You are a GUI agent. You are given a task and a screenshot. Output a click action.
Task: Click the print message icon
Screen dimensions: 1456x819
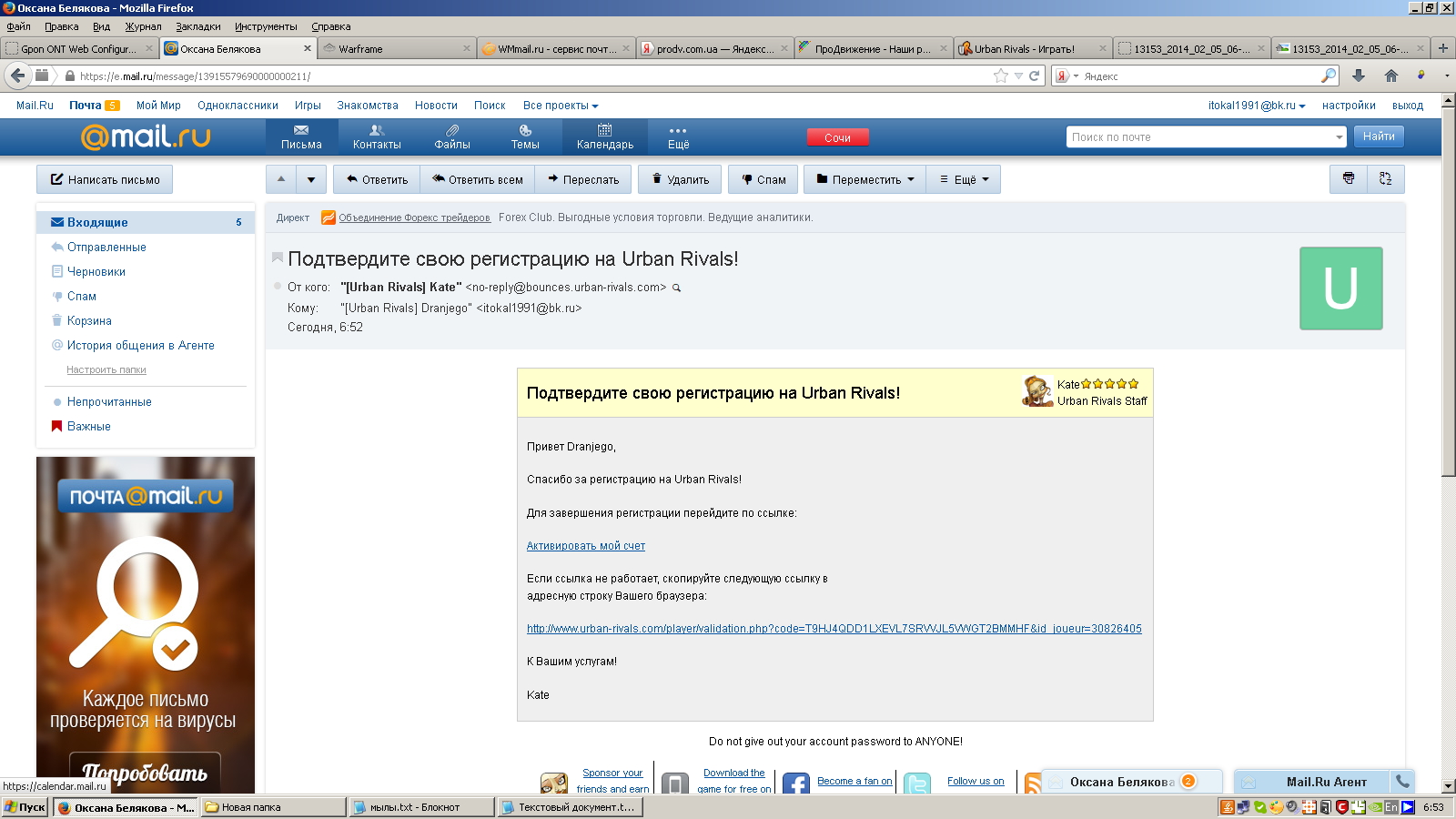[x=1349, y=179]
